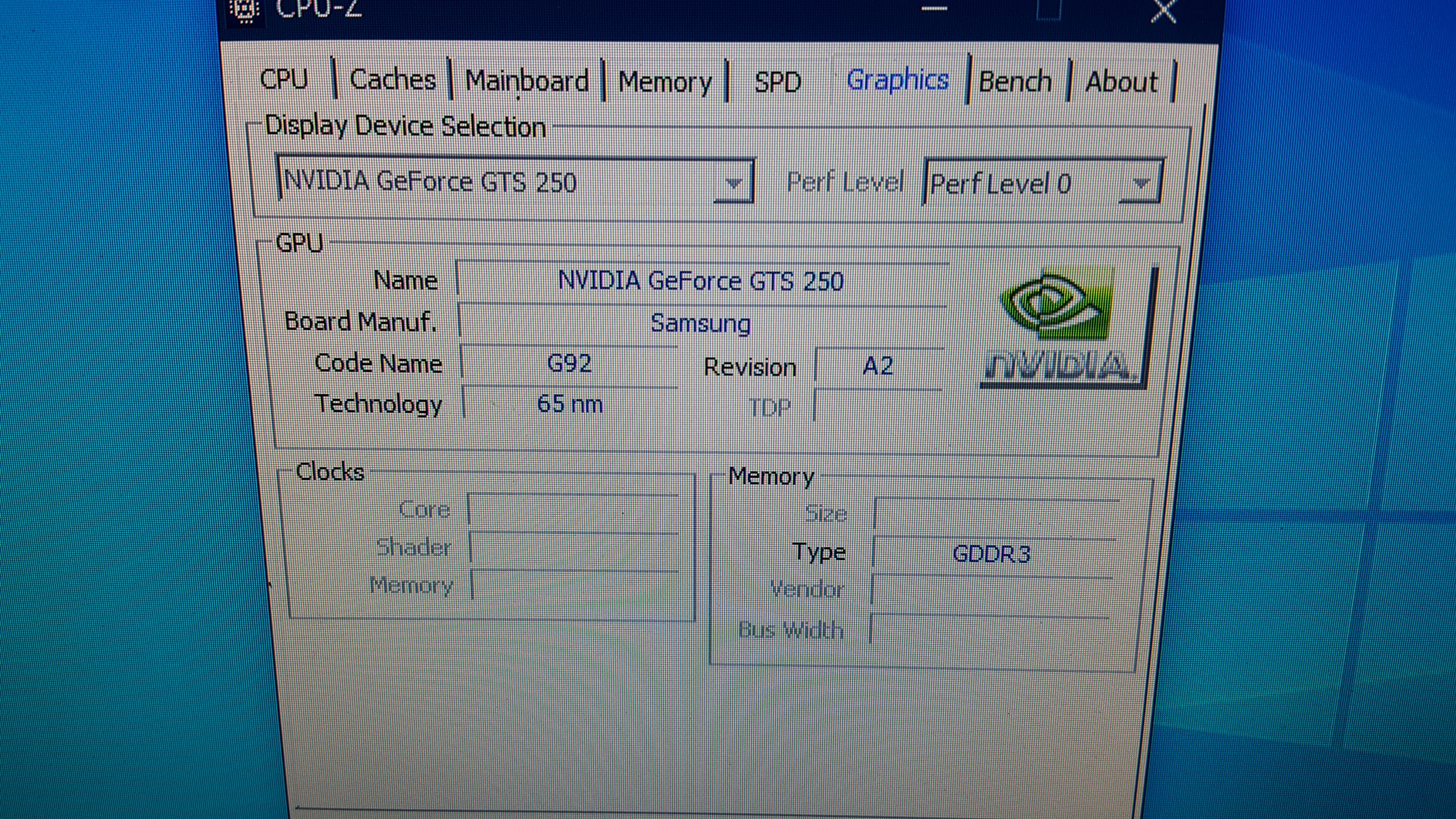
Task: Click the CPU-Z title bar icon
Action: coord(245,10)
